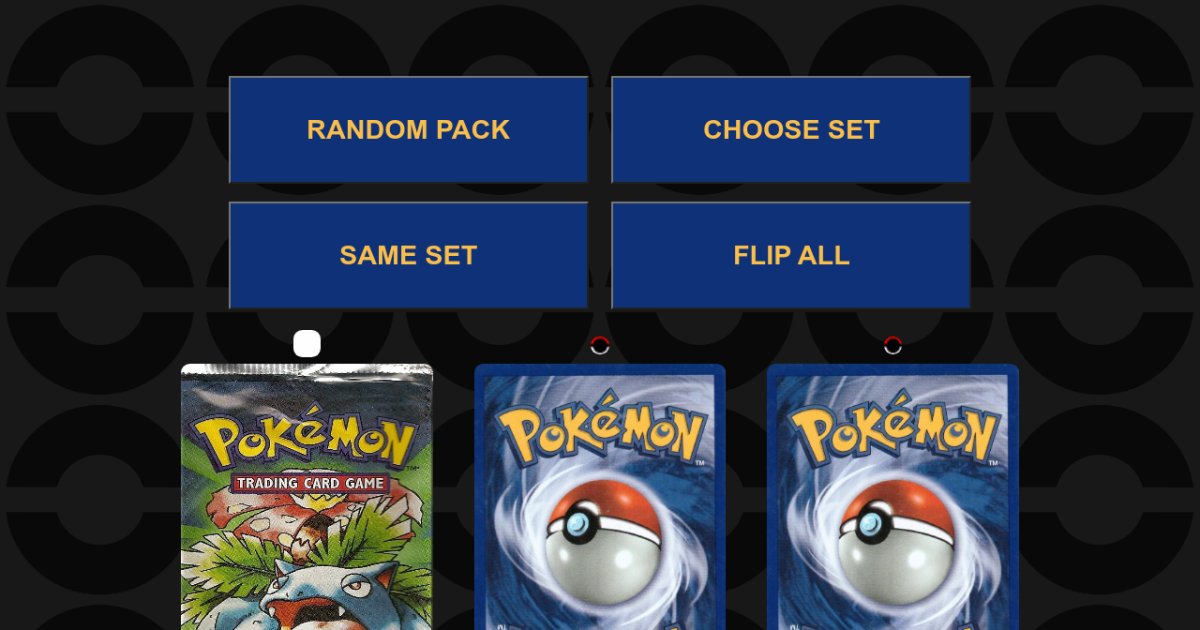The image size is (1200, 630).
Task: Open a random booster pack
Action: 408,130
